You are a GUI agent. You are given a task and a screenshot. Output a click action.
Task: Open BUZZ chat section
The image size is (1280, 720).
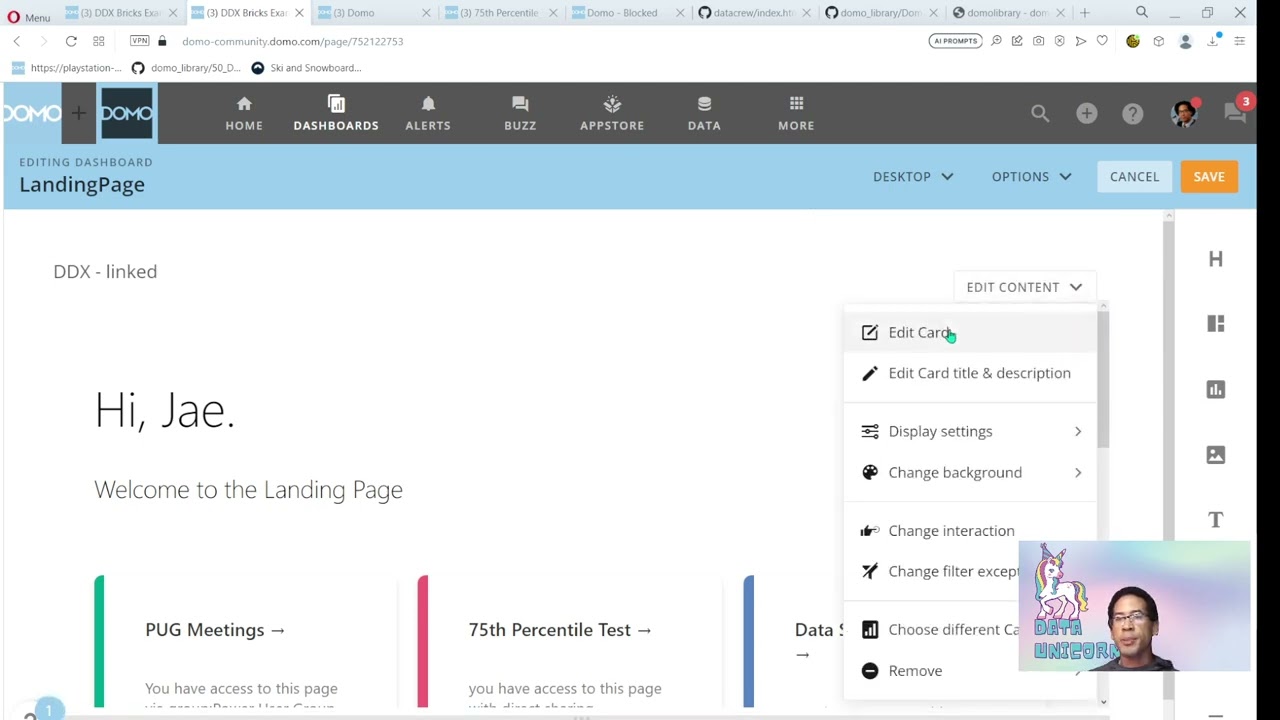pyautogui.click(x=520, y=113)
